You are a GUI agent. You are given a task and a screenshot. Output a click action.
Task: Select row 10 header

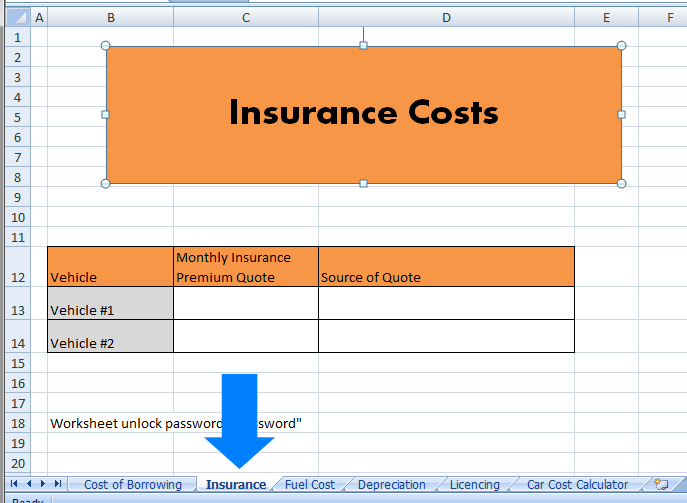[18, 217]
